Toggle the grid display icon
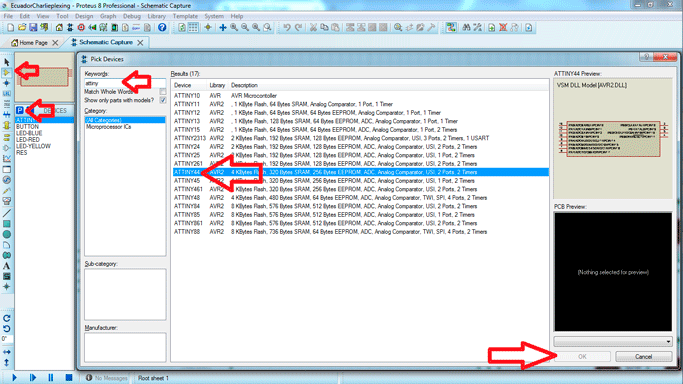This screenshot has height=384, width=683. point(193,27)
